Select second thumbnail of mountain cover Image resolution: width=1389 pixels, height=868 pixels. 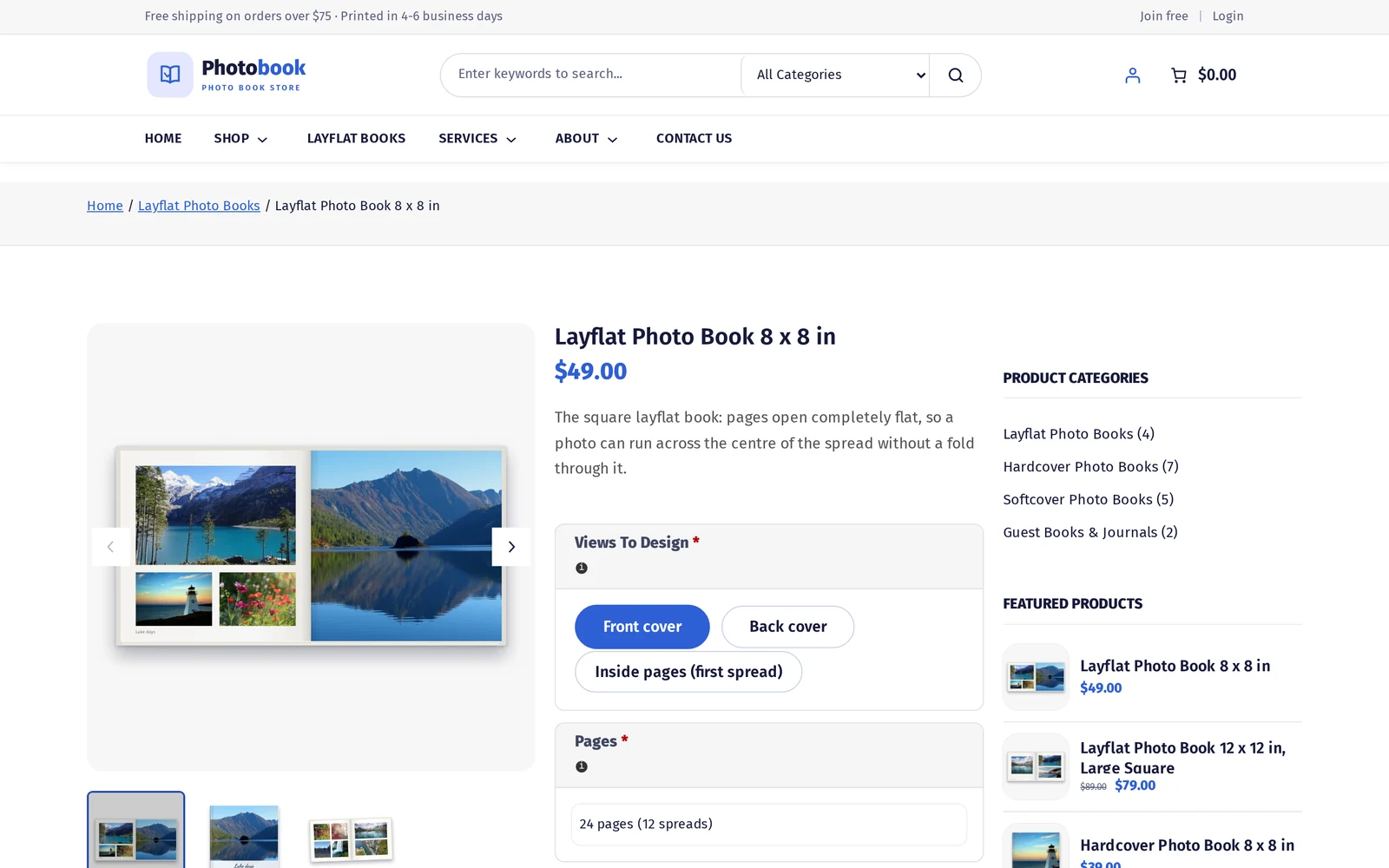coord(244,835)
